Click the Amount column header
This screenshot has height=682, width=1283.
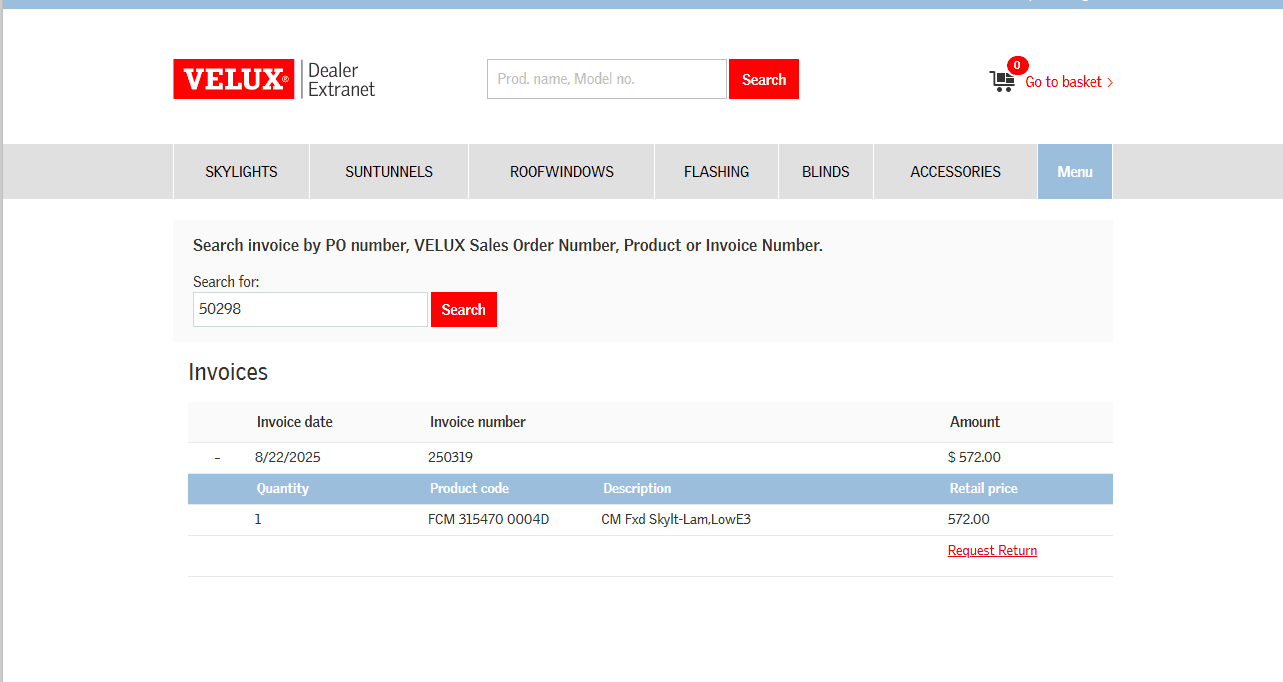pos(975,422)
